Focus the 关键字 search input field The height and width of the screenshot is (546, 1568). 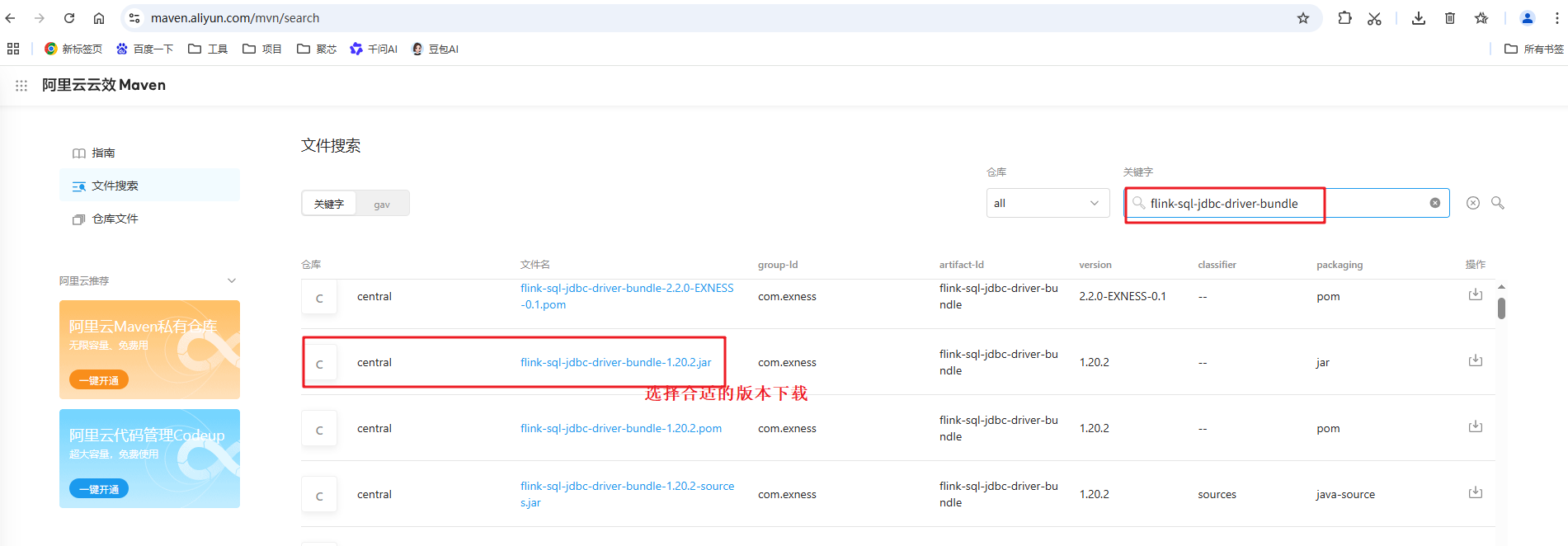1287,203
